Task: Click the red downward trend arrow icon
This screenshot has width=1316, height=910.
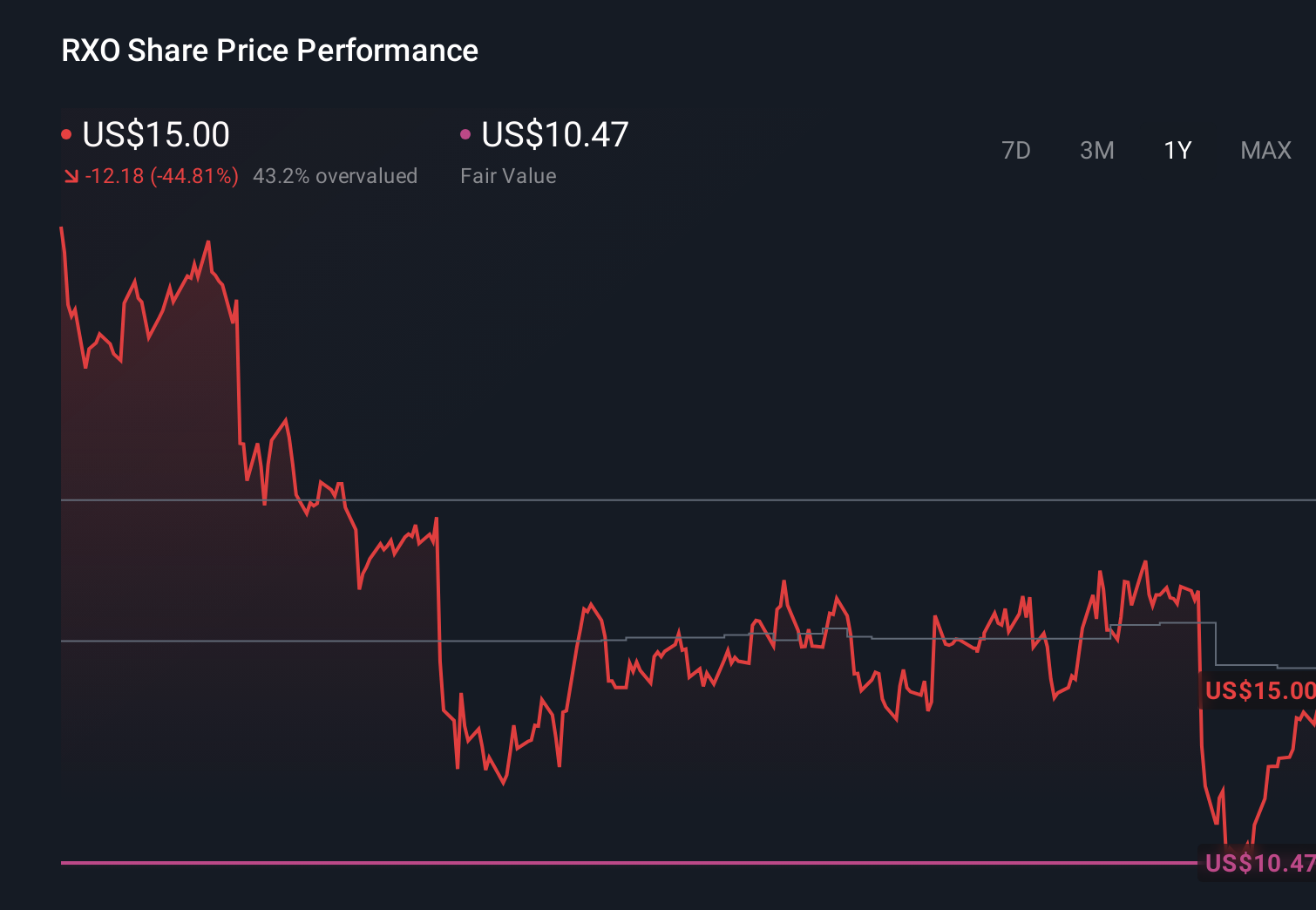Action: (x=71, y=175)
